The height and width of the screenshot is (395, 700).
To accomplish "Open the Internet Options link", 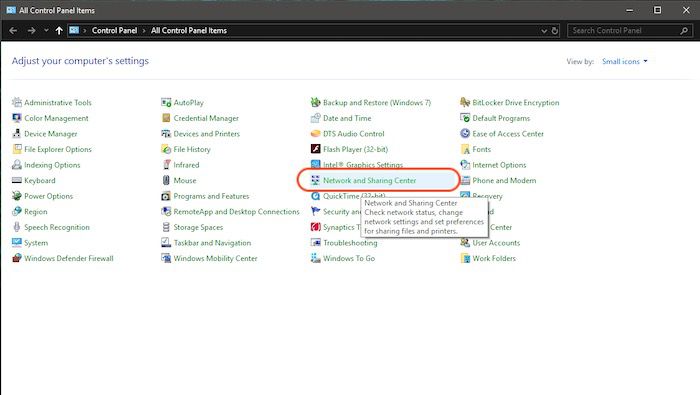I will (499, 165).
